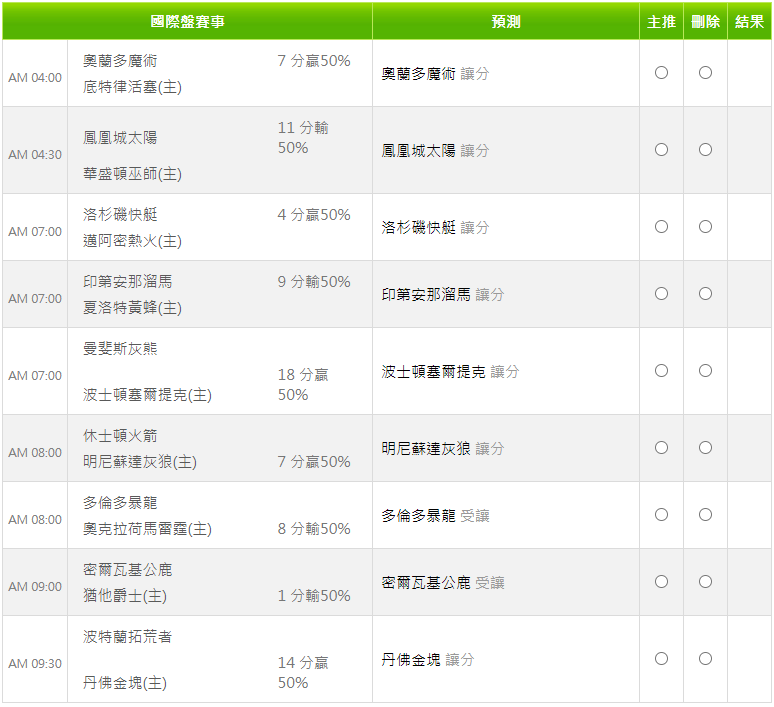Click prediction 多倫多暴龍 受讓
Screen dimensions: 774x707
[x=435, y=516]
